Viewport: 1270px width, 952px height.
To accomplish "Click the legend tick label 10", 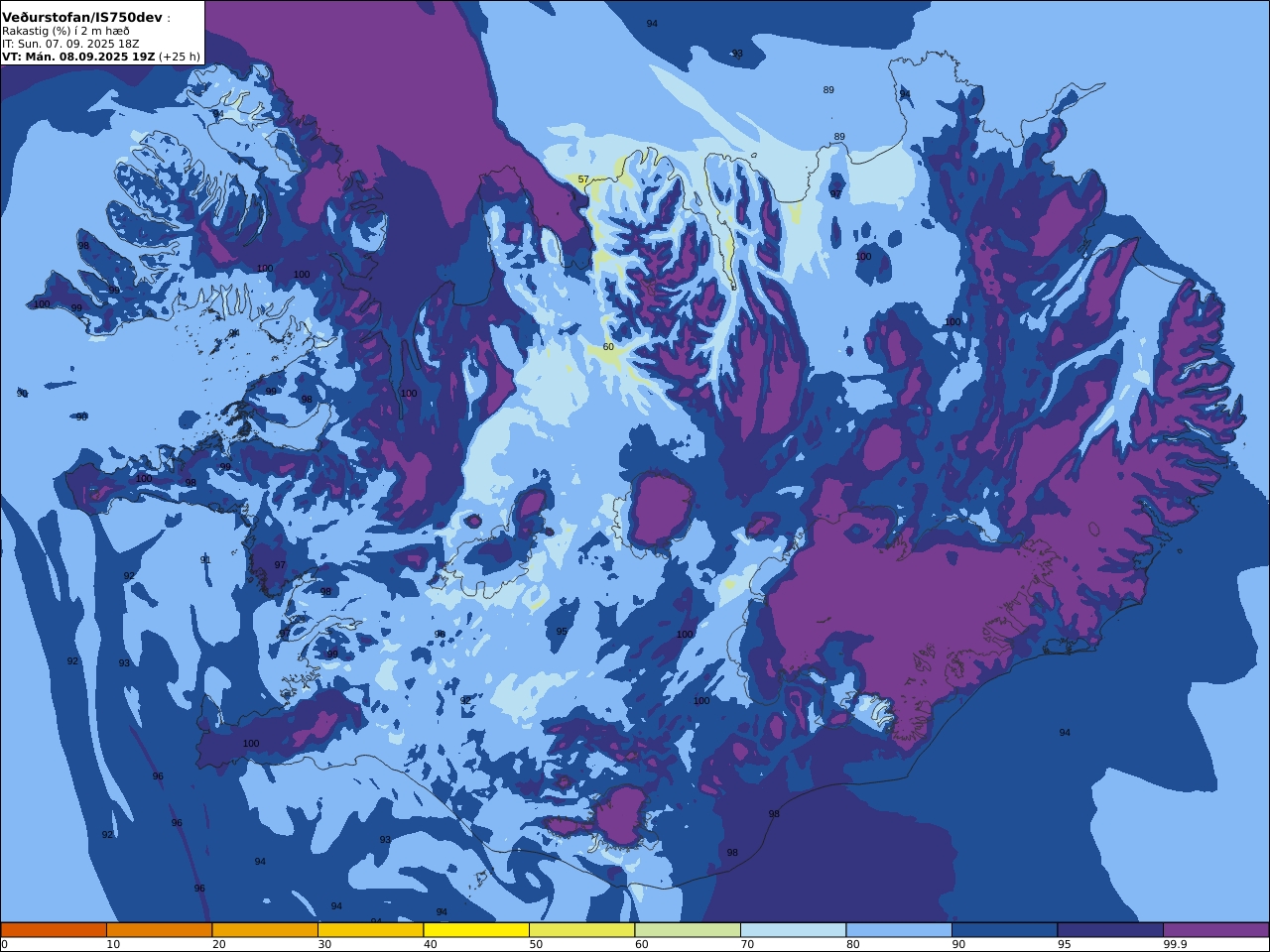I will click(x=113, y=944).
